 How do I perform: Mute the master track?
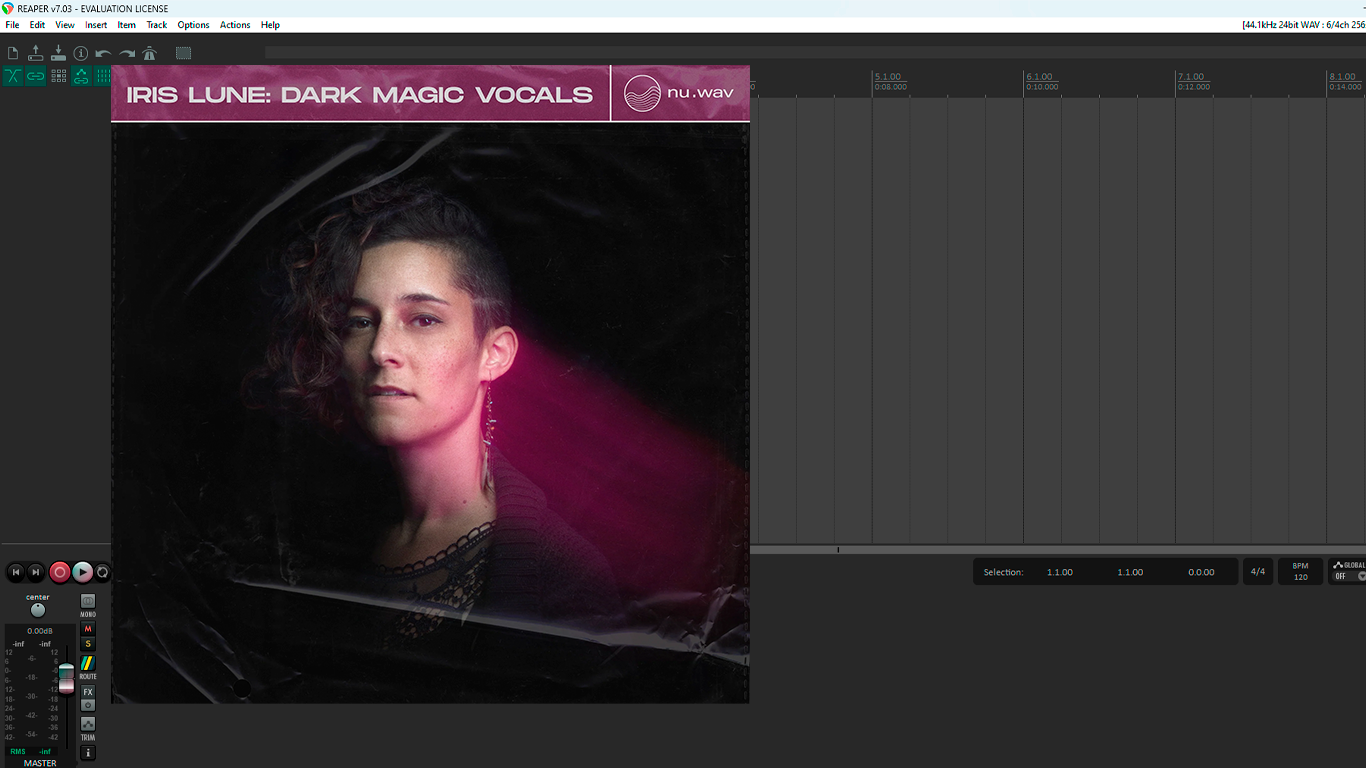88,629
